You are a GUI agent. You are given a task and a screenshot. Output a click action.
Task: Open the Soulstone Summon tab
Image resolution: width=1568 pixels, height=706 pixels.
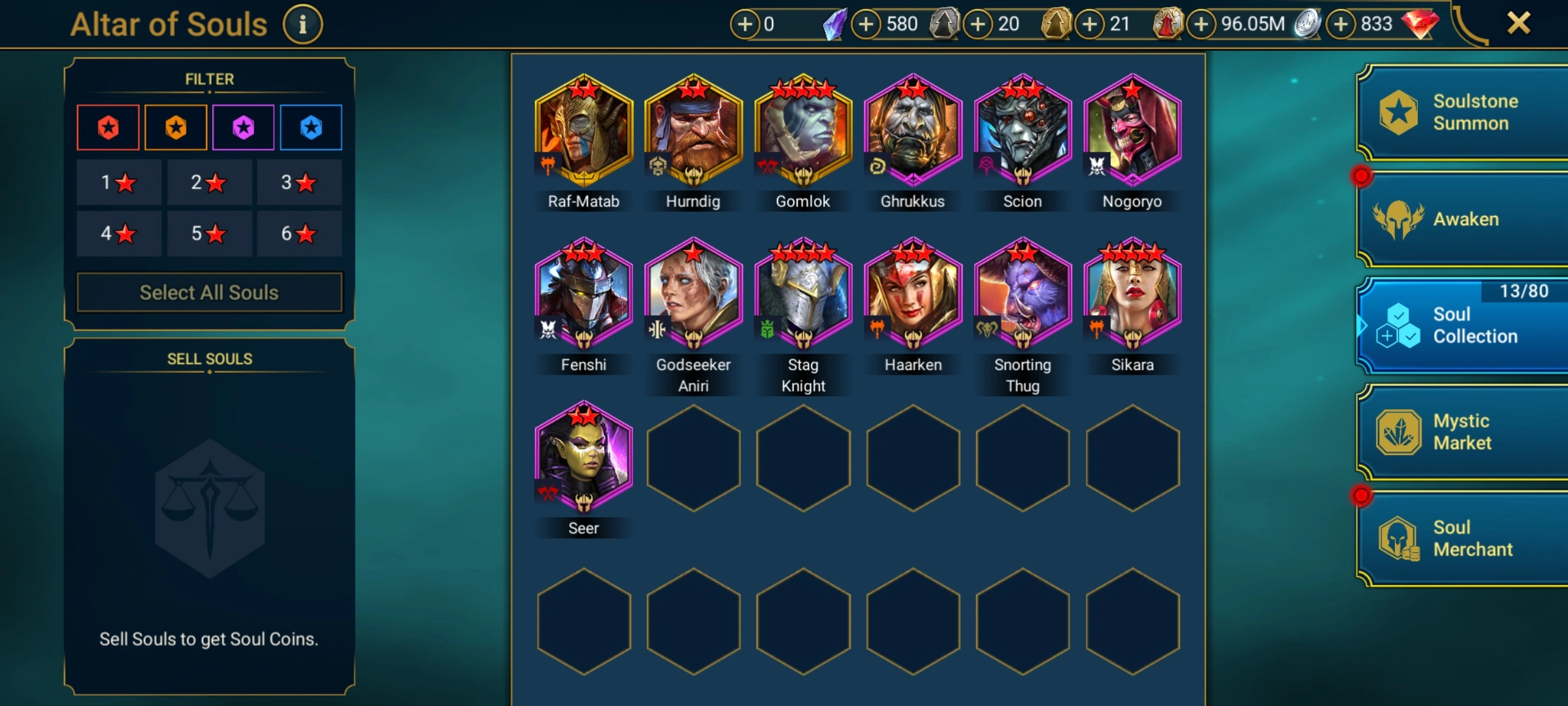pos(1463,112)
